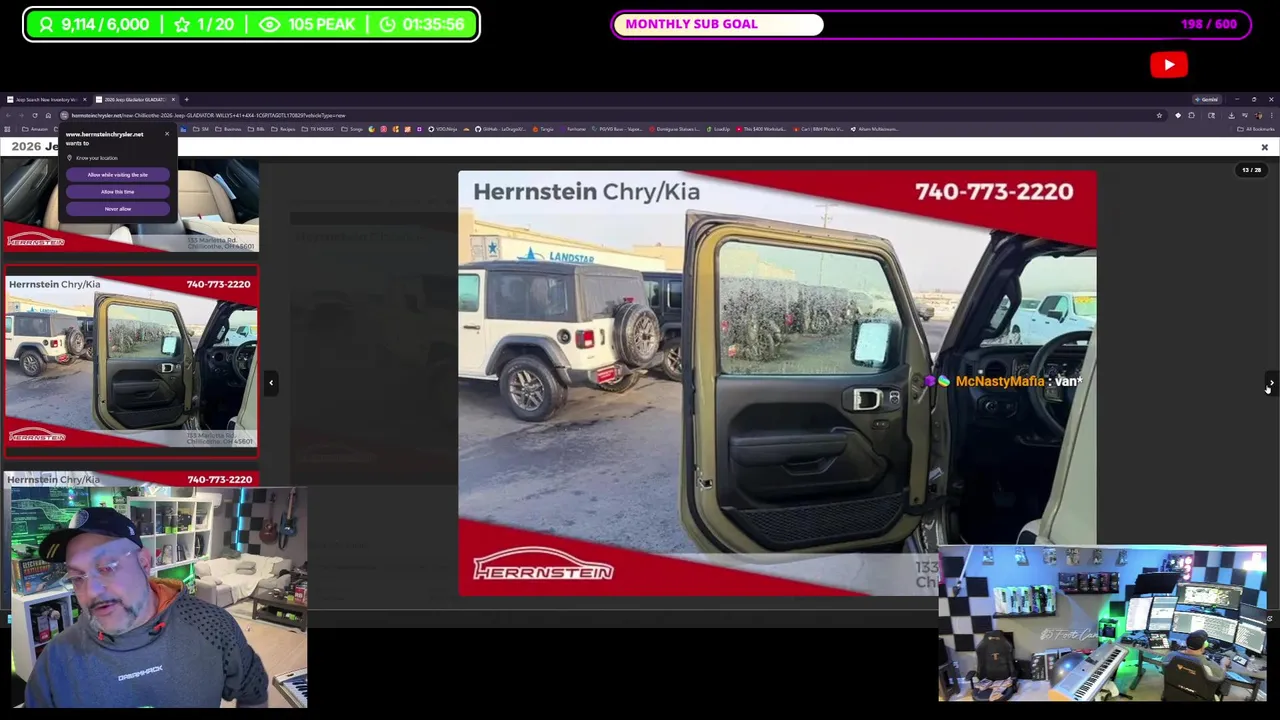Choose Allow this time for location

(x=117, y=192)
